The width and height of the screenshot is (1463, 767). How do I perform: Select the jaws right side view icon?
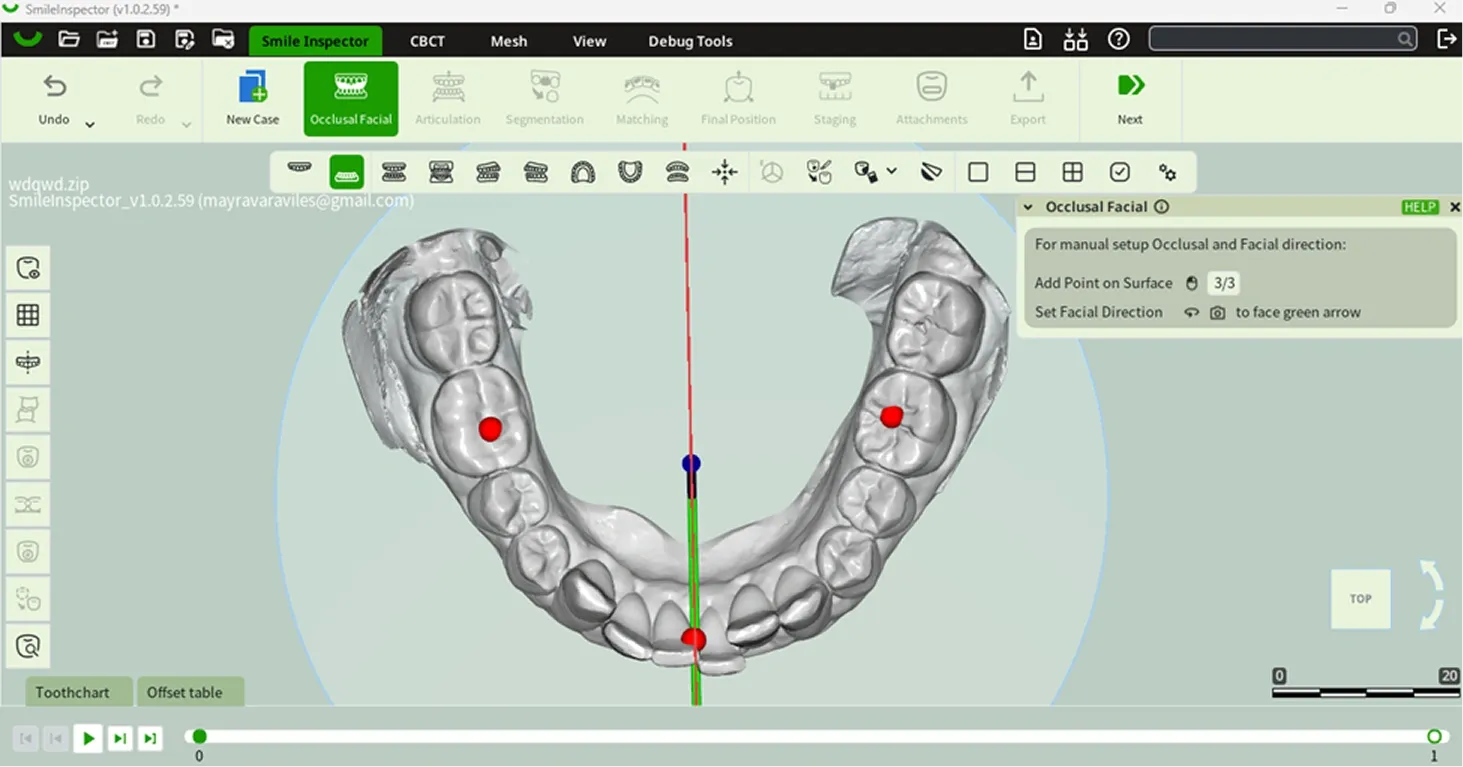click(x=488, y=172)
